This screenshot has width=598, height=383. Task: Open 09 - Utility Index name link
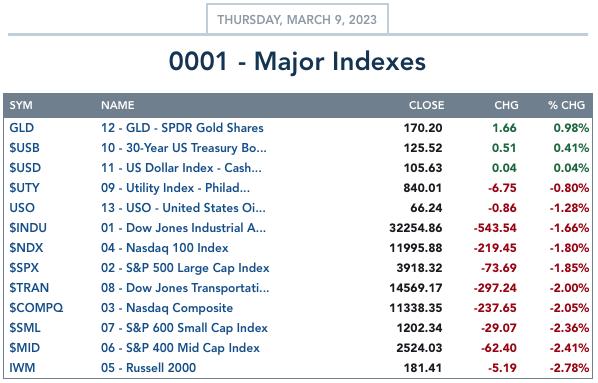pyautogui.click(x=175, y=188)
